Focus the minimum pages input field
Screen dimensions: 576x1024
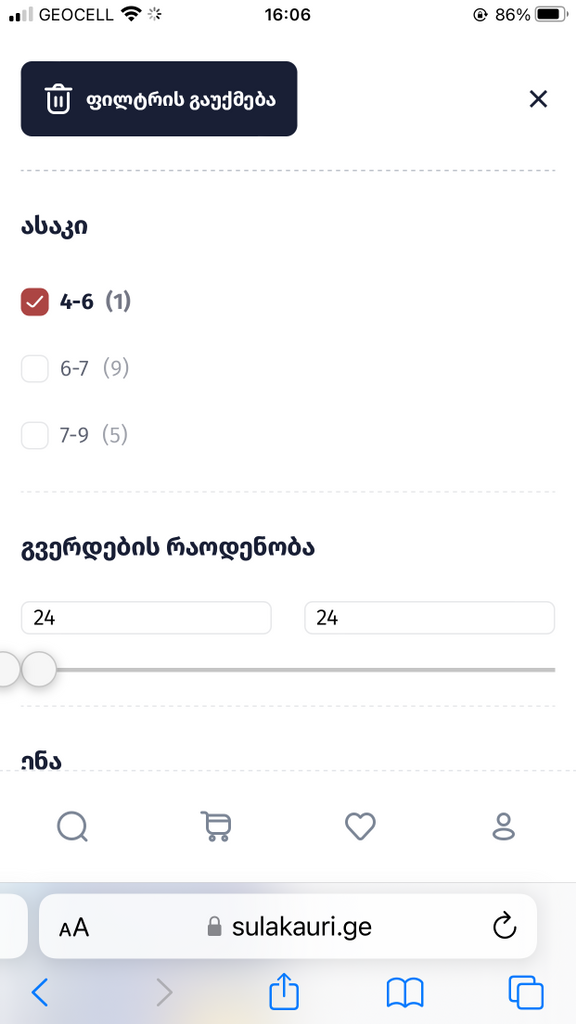(x=146, y=618)
